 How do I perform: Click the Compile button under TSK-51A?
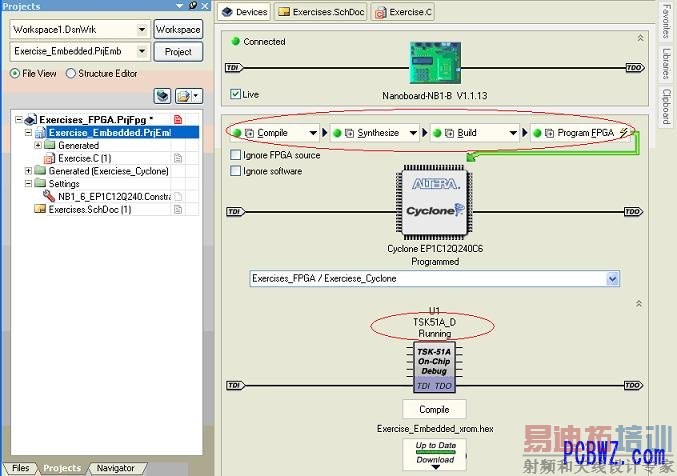[x=434, y=409]
